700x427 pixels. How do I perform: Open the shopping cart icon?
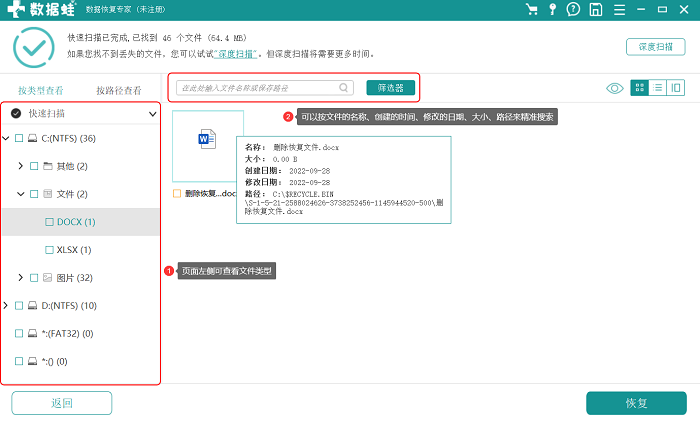coord(531,9)
